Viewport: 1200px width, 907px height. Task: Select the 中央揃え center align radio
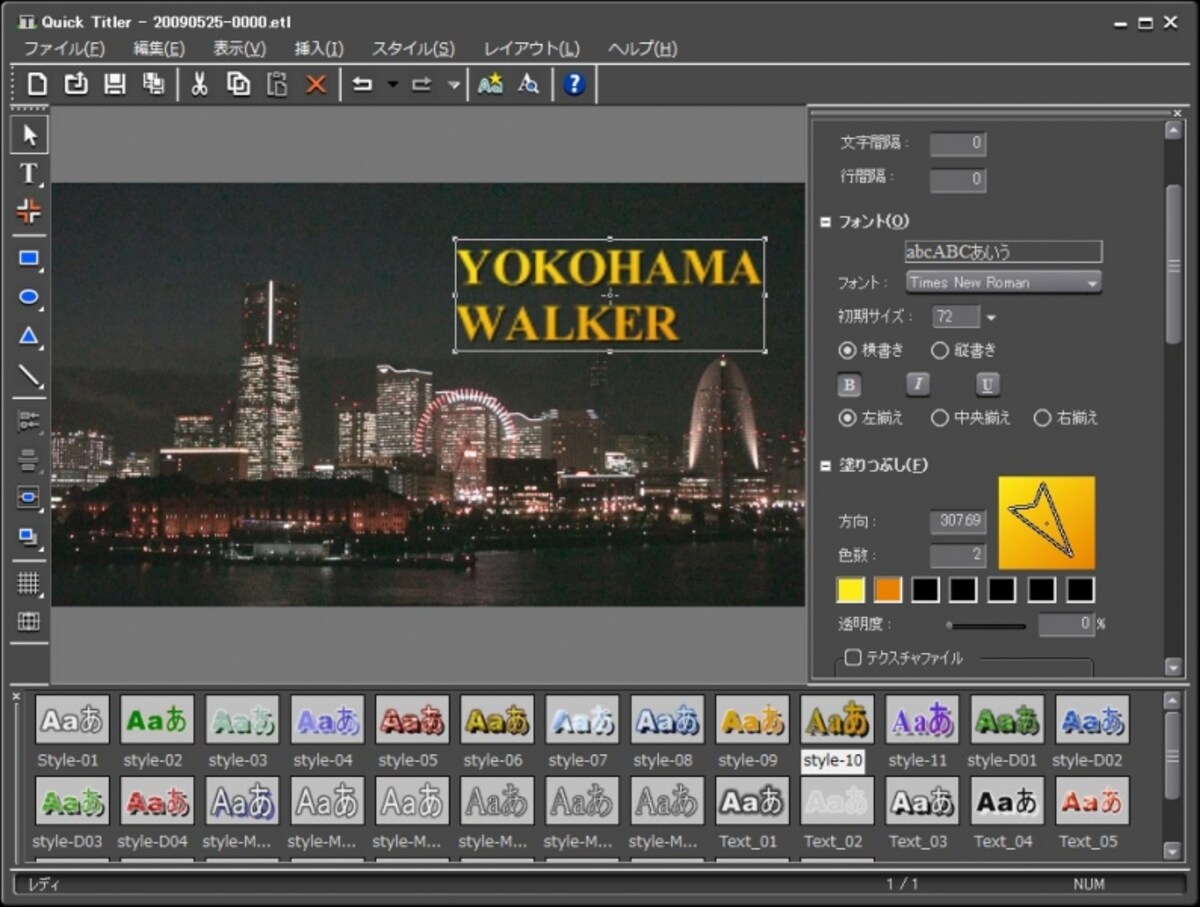click(939, 418)
